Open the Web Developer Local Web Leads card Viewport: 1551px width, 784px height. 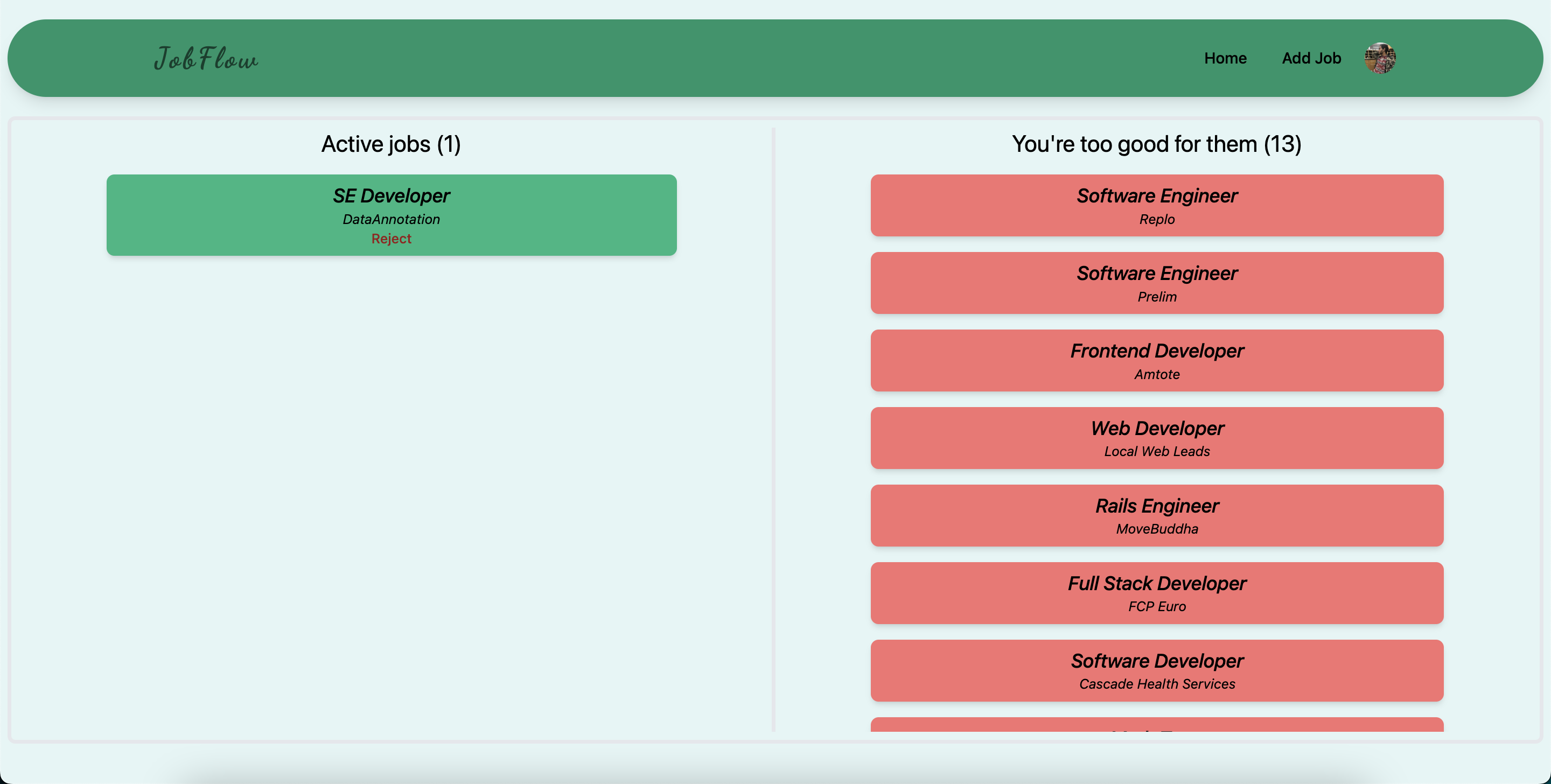coord(1157,438)
